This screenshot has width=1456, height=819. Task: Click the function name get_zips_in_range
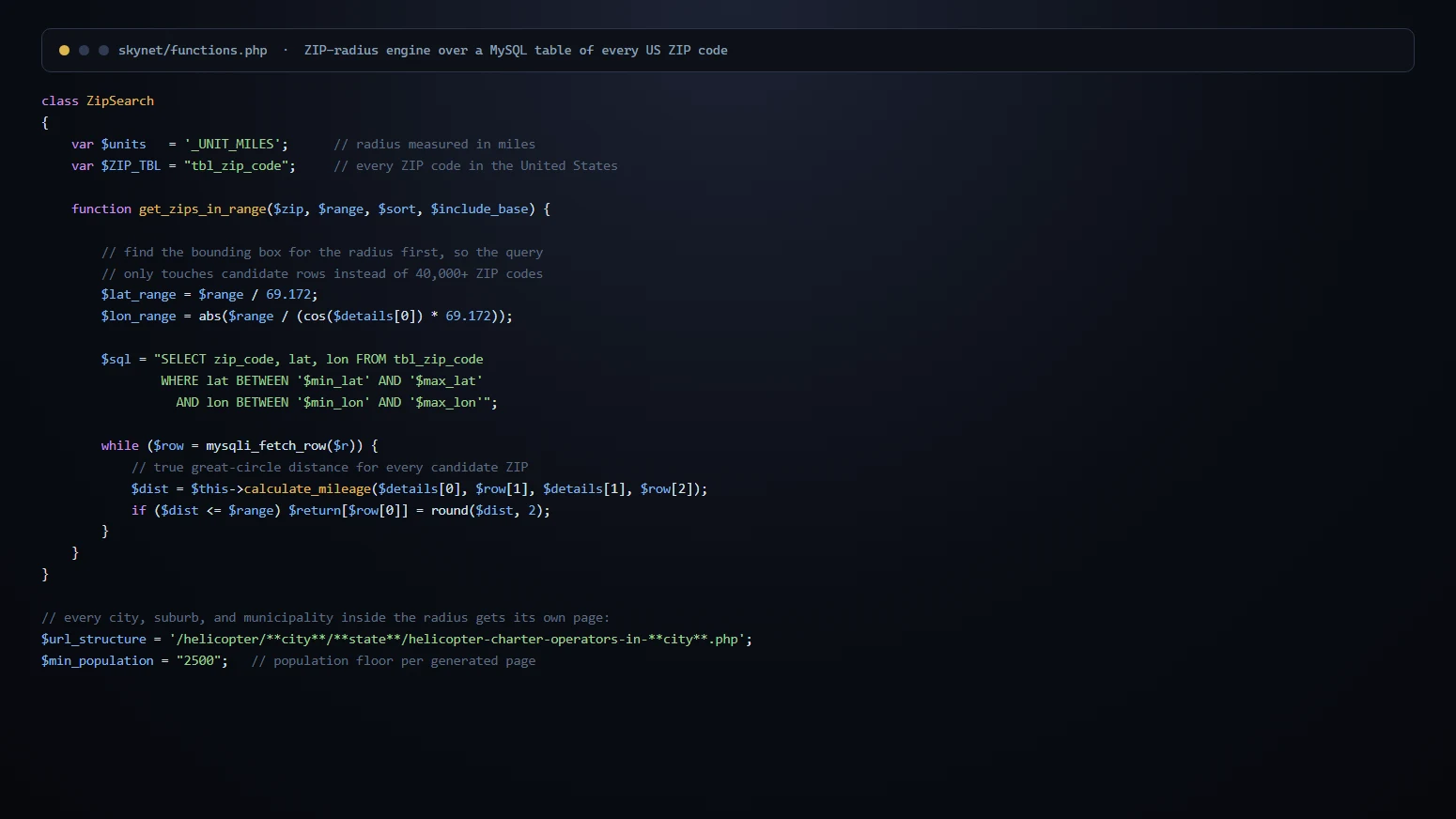[x=203, y=209]
